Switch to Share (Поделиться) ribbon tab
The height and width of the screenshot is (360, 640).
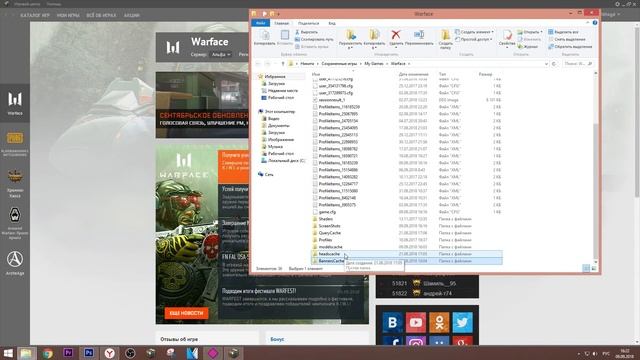[309, 23]
